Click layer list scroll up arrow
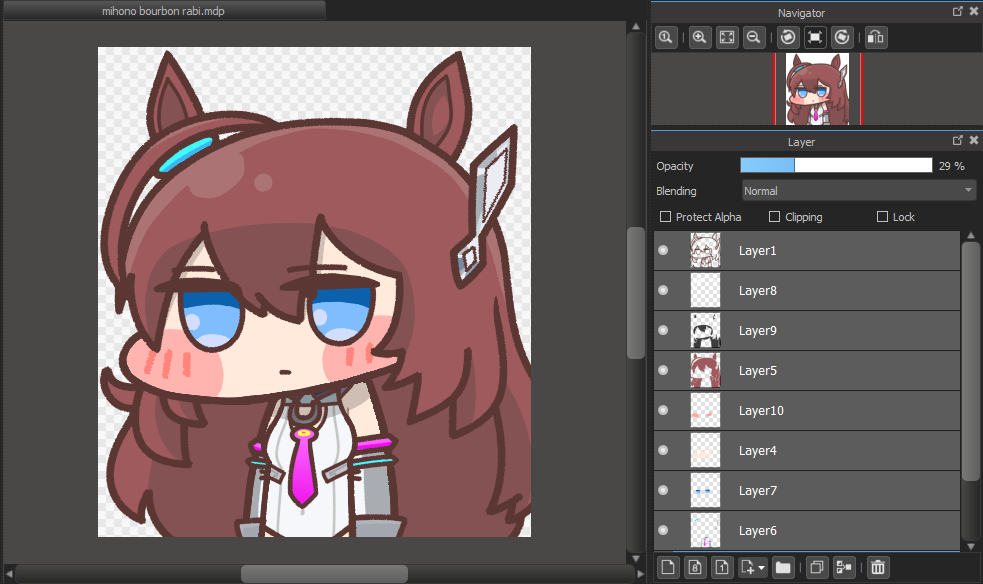This screenshot has height=584, width=983. pos(970,236)
